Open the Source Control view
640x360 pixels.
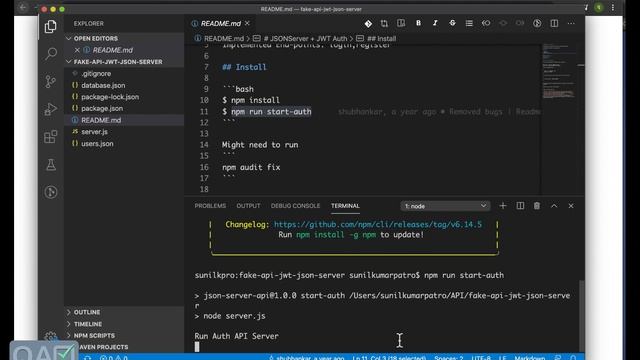(x=51, y=81)
